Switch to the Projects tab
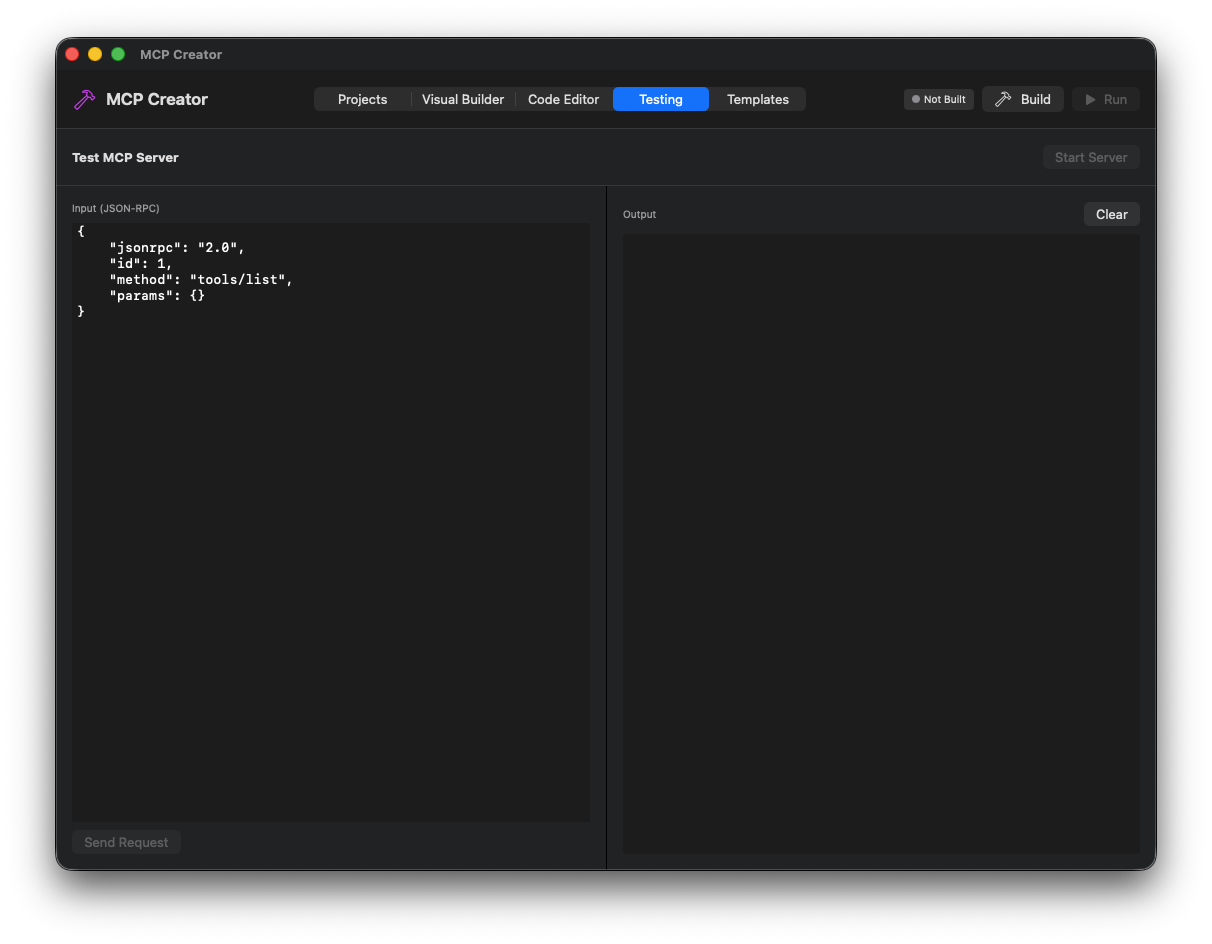Image resolution: width=1212 pixels, height=944 pixels. click(x=362, y=99)
